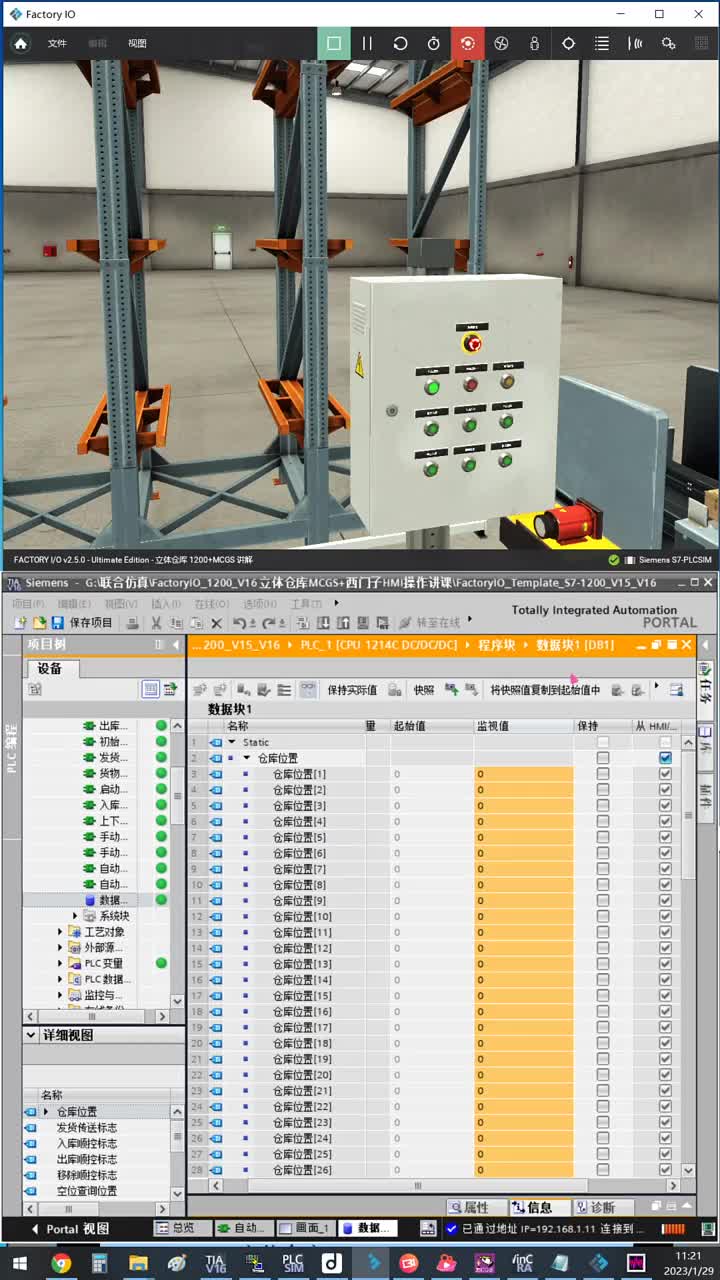Viewport: 720px width, 1280px height.
Task: Expand the 外部源 tree node
Action: 60,948
